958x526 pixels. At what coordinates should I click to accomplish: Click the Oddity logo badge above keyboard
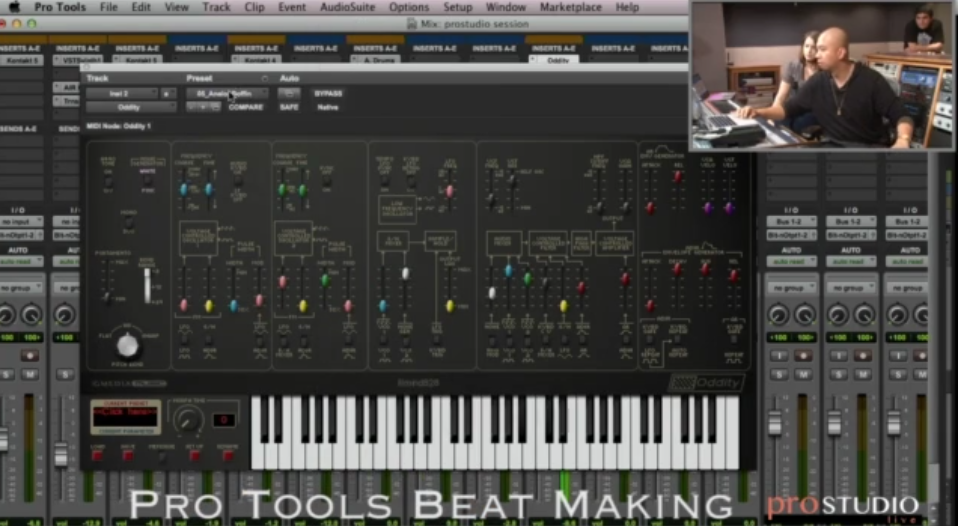tap(706, 383)
